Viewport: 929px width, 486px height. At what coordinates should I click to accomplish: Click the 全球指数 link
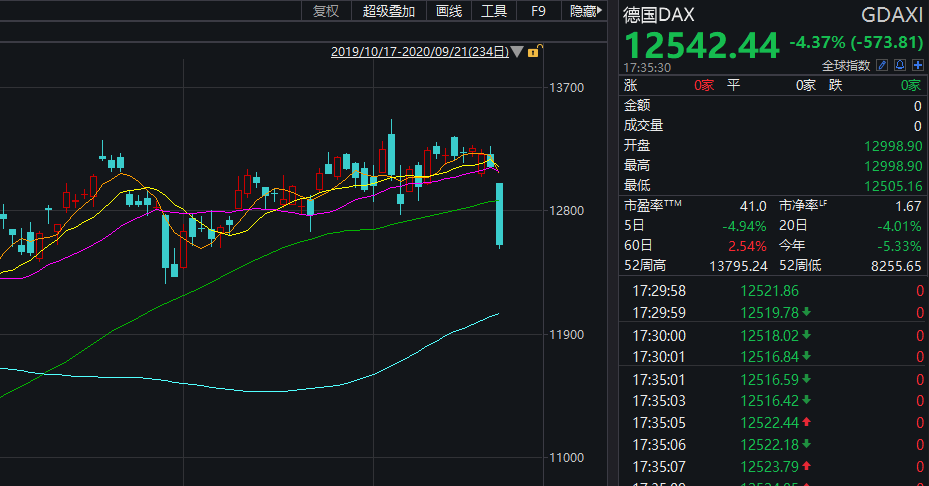pyautogui.click(x=847, y=66)
